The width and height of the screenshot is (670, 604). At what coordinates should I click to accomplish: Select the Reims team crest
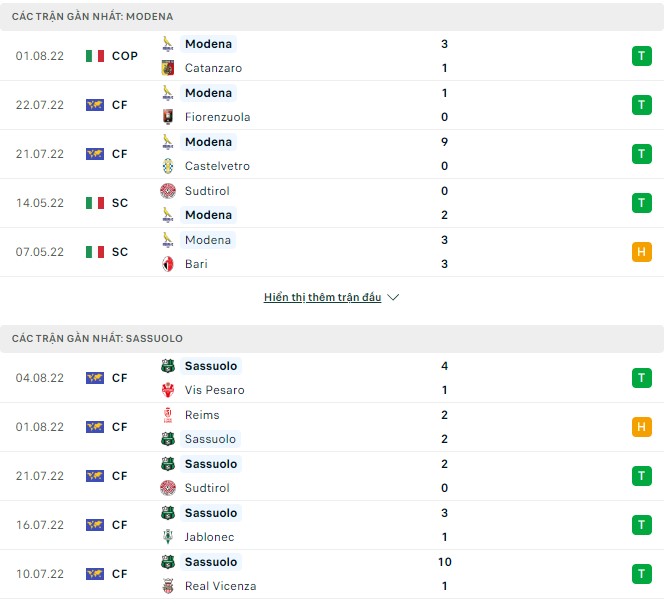[x=168, y=415]
